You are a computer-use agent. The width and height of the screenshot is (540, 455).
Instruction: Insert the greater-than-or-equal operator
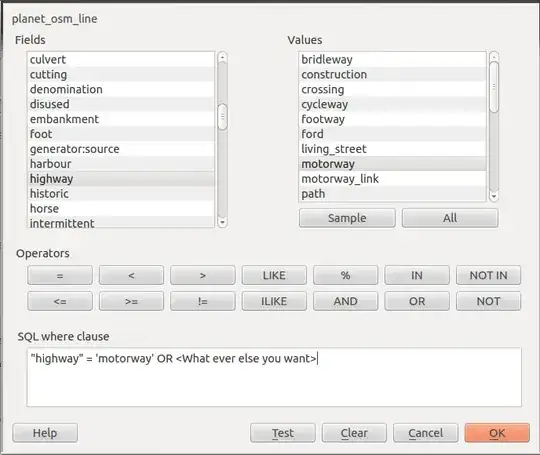131,301
